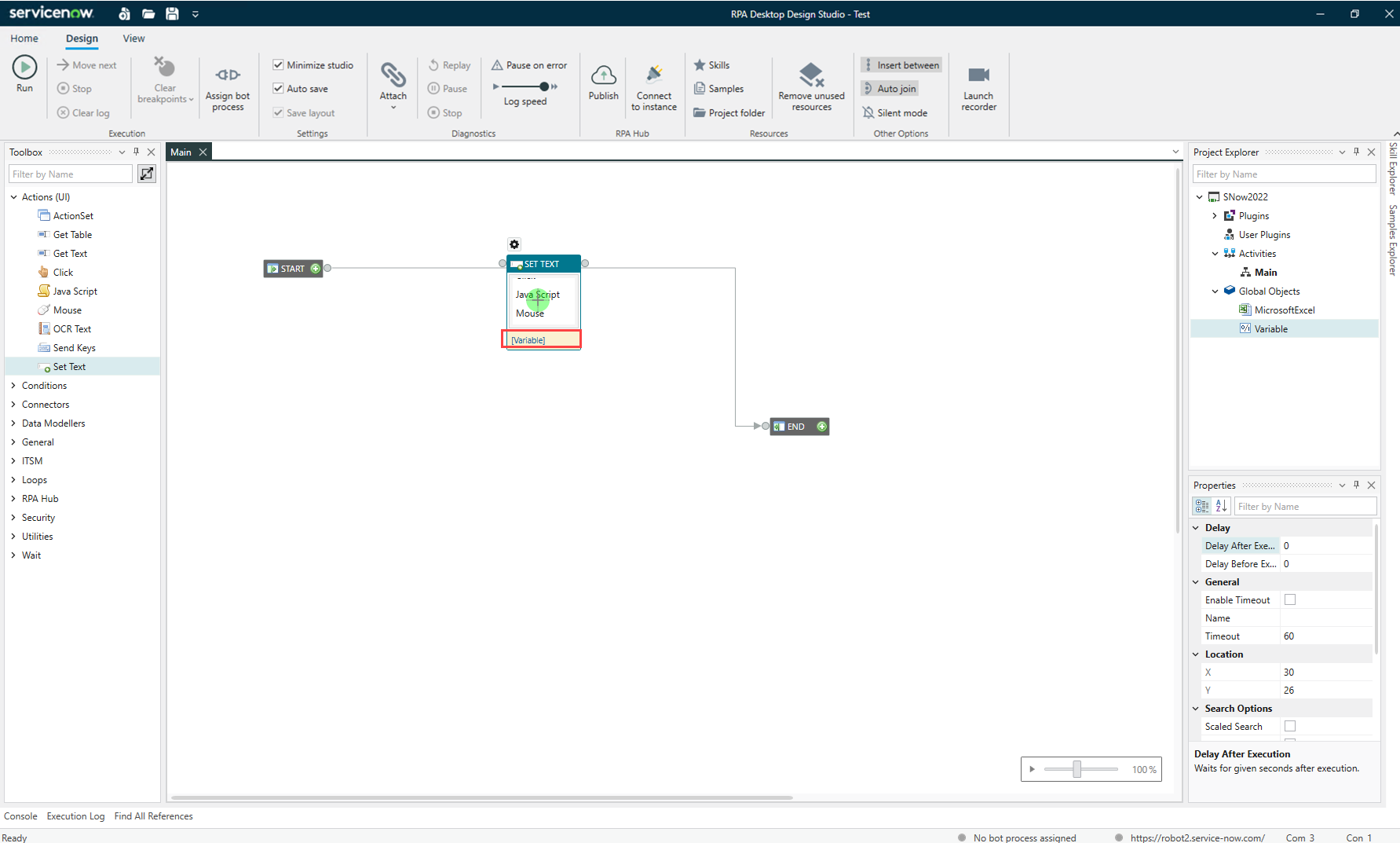Open the Console tab
1400x843 pixels.
20,816
